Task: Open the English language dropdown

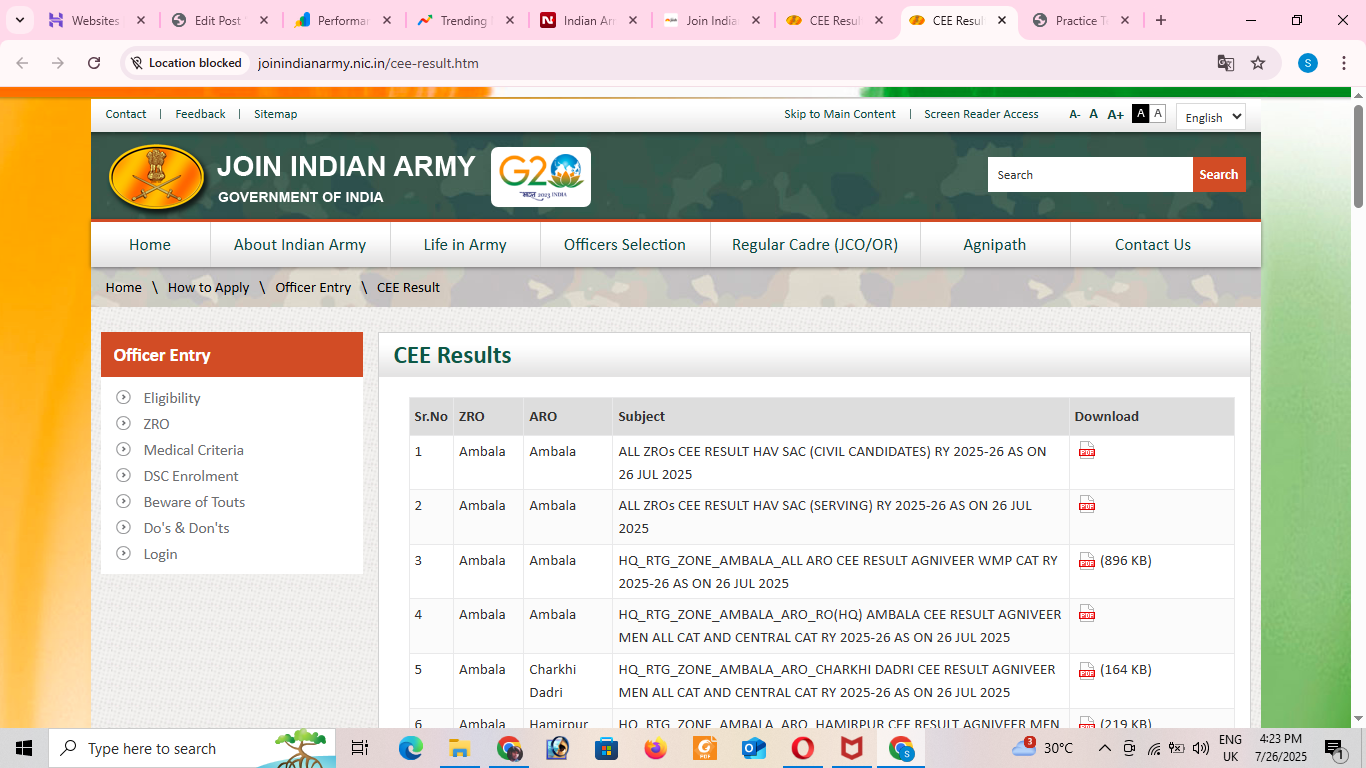Action: tap(1211, 117)
